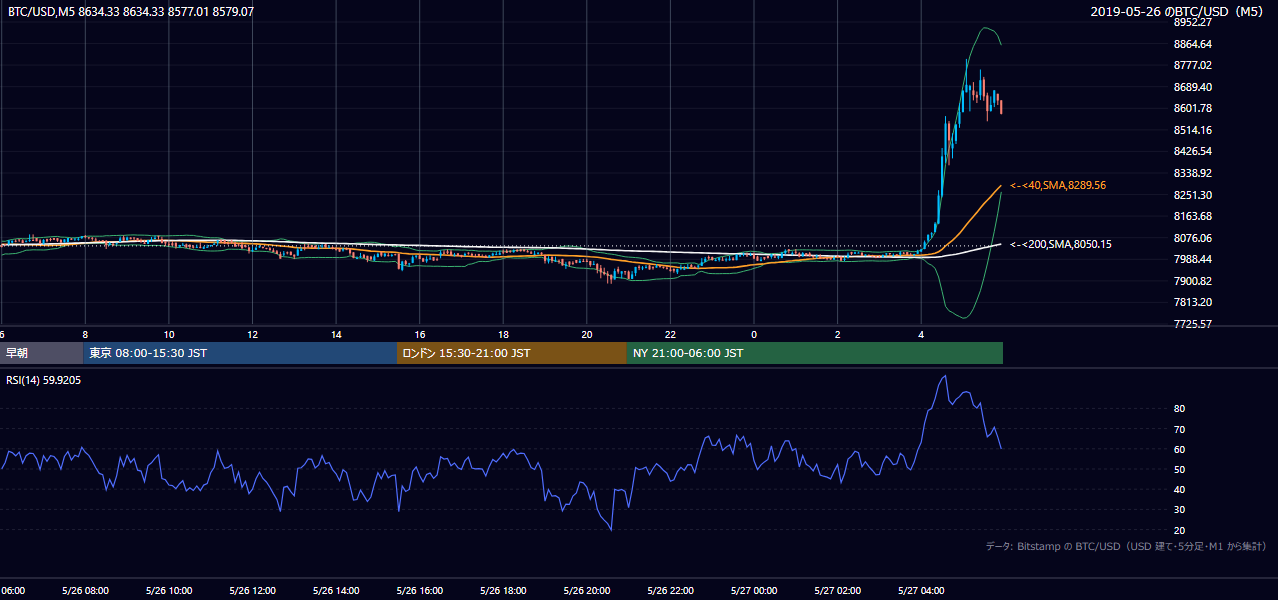Screen dimensions: 1278x600
Task: Click hour tick 20 under price chart
Action: (587, 335)
